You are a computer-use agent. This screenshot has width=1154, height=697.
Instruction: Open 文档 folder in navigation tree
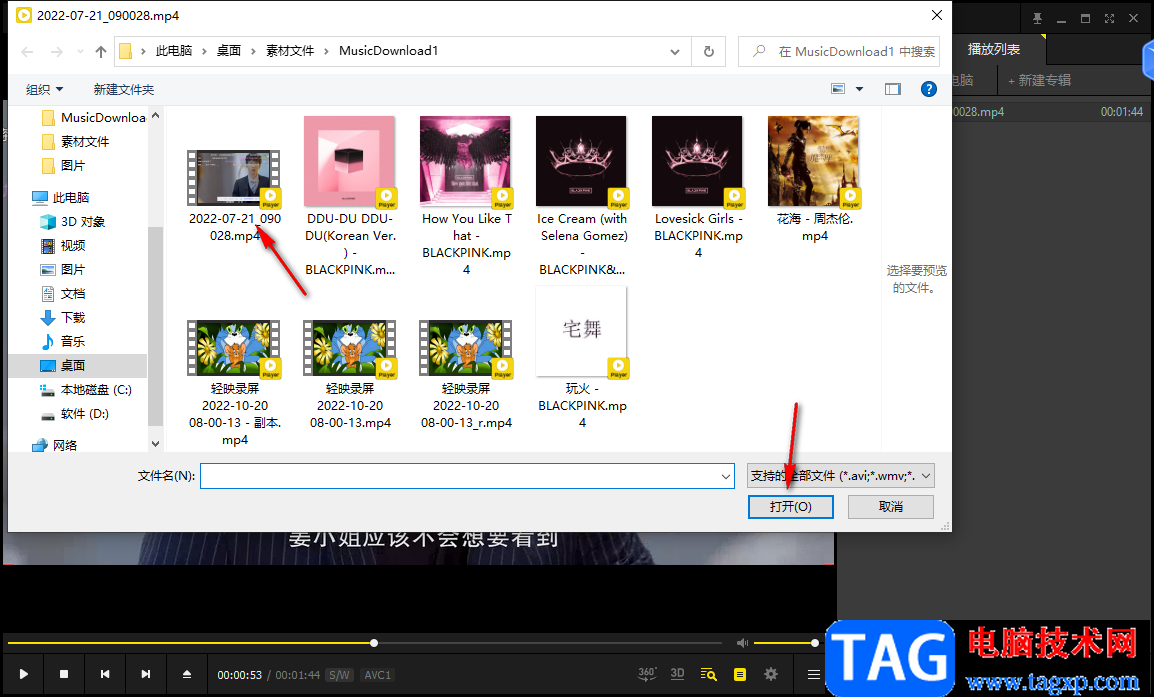63,294
